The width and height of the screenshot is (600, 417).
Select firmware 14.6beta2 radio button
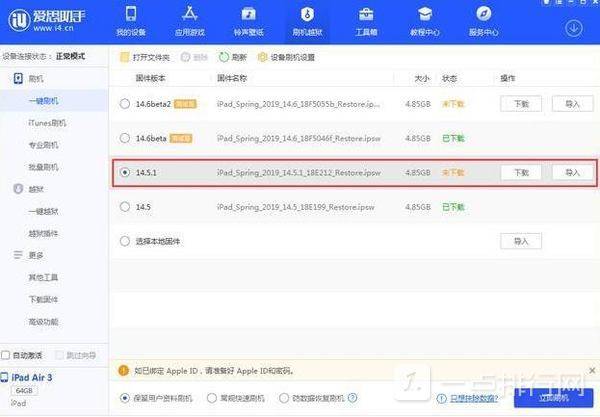click(x=125, y=104)
